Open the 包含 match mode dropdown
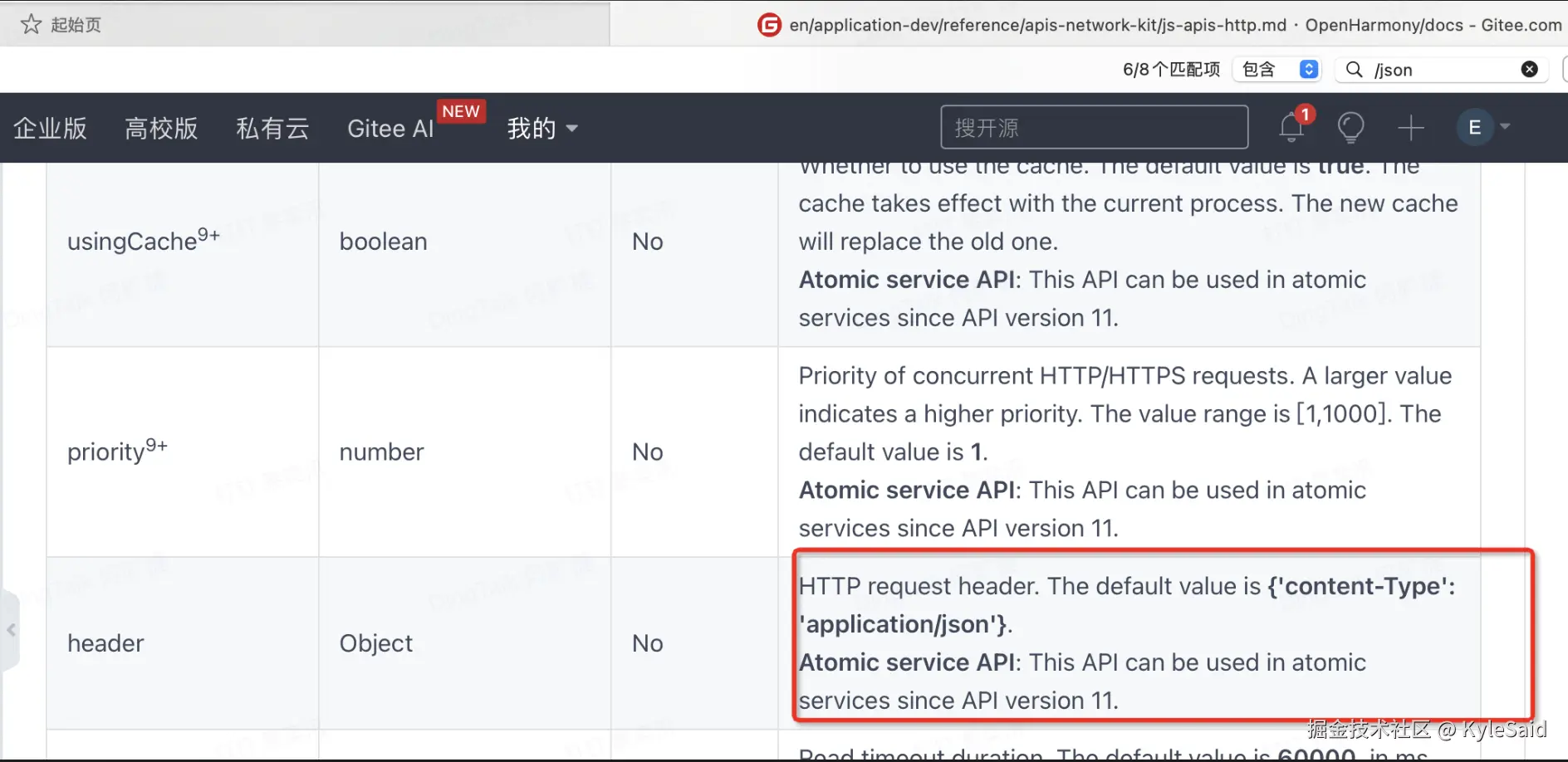This screenshot has height=762, width=1568. click(1278, 70)
